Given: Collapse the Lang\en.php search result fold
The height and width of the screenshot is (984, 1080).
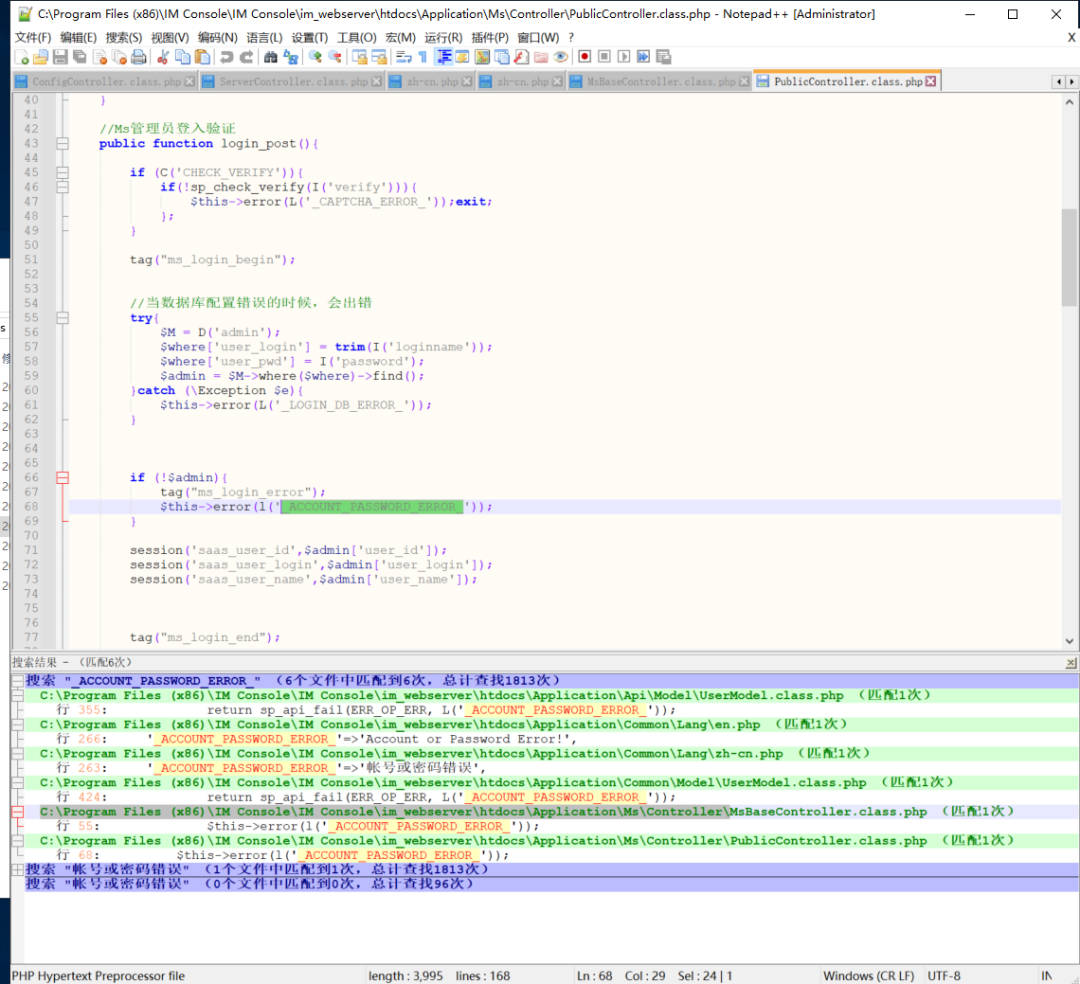Looking at the screenshot, I should coord(18,724).
